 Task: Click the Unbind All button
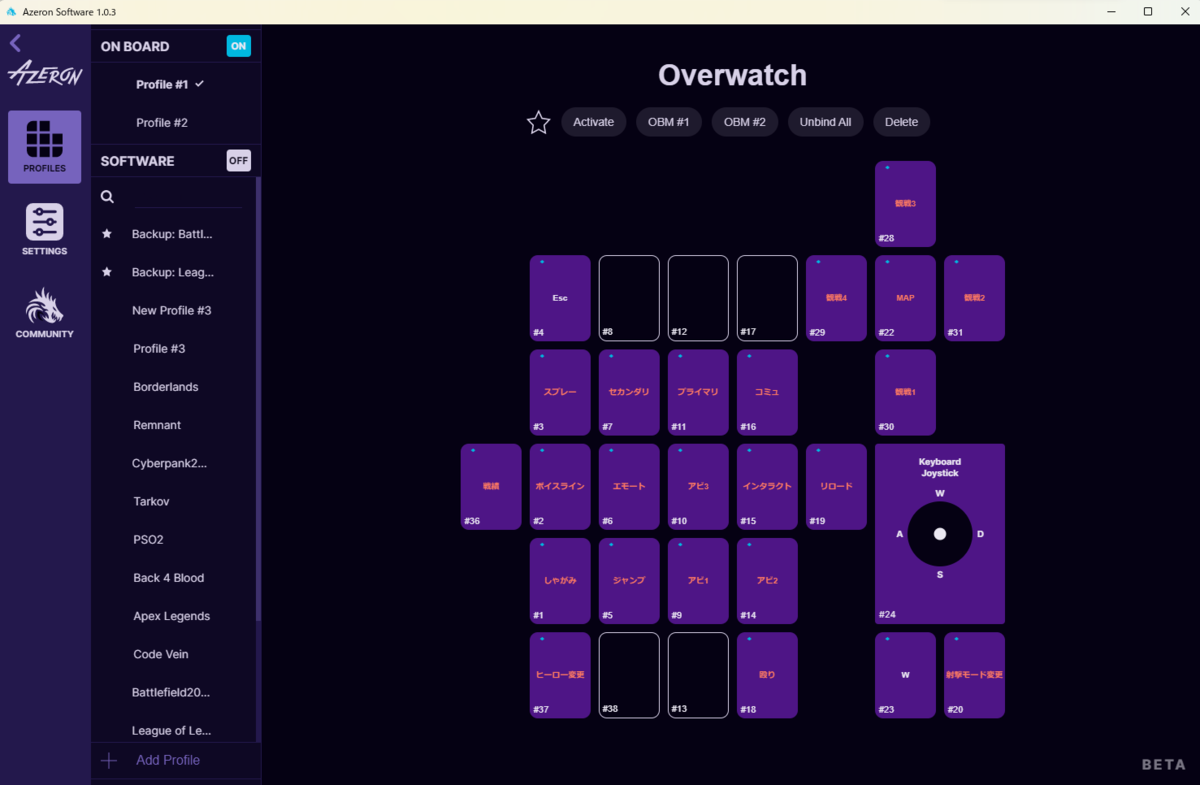[x=826, y=122]
